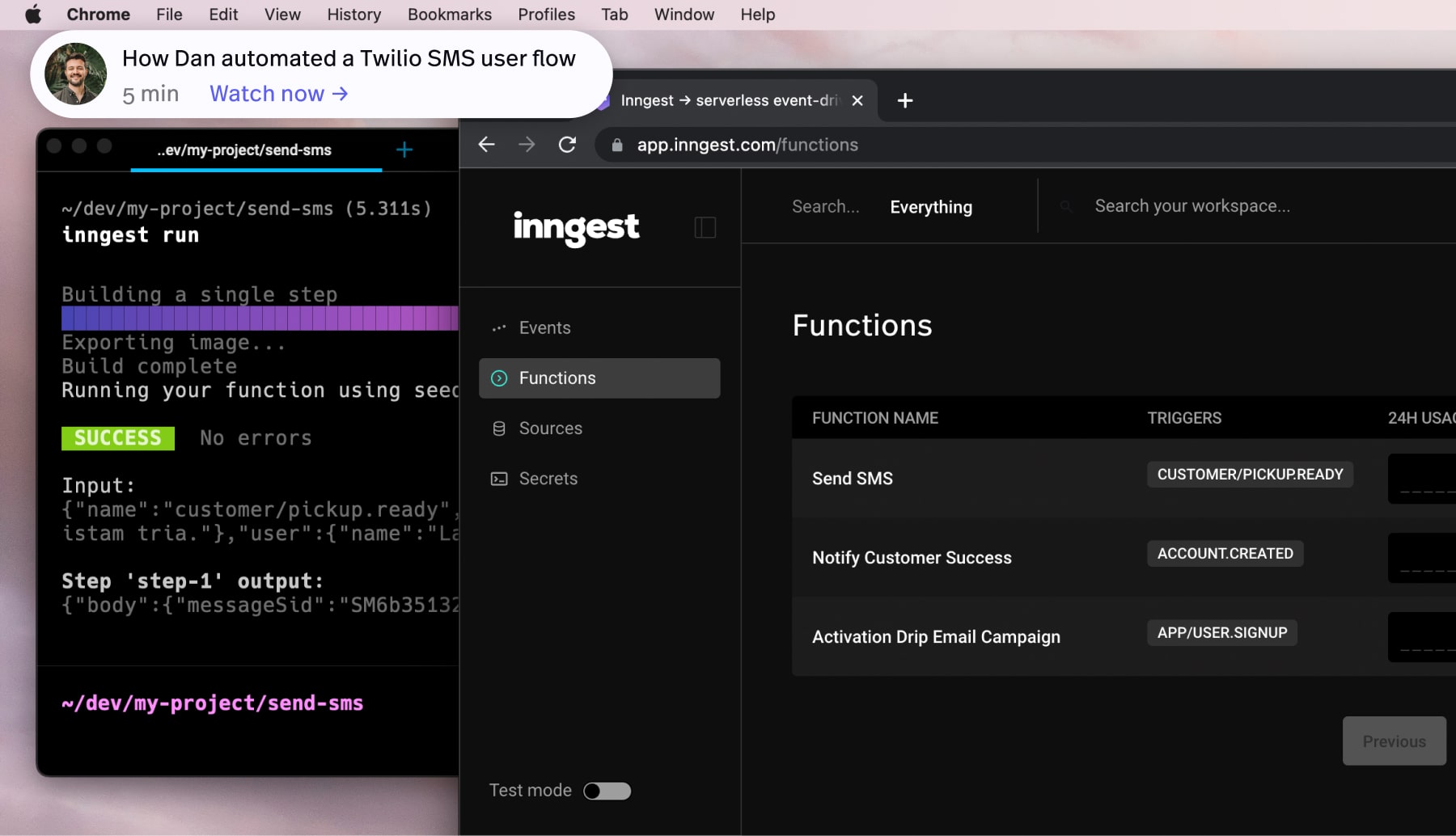This screenshot has width=1456, height=836.
Task: Click the Sources database icon
Action: coord(499,429)
